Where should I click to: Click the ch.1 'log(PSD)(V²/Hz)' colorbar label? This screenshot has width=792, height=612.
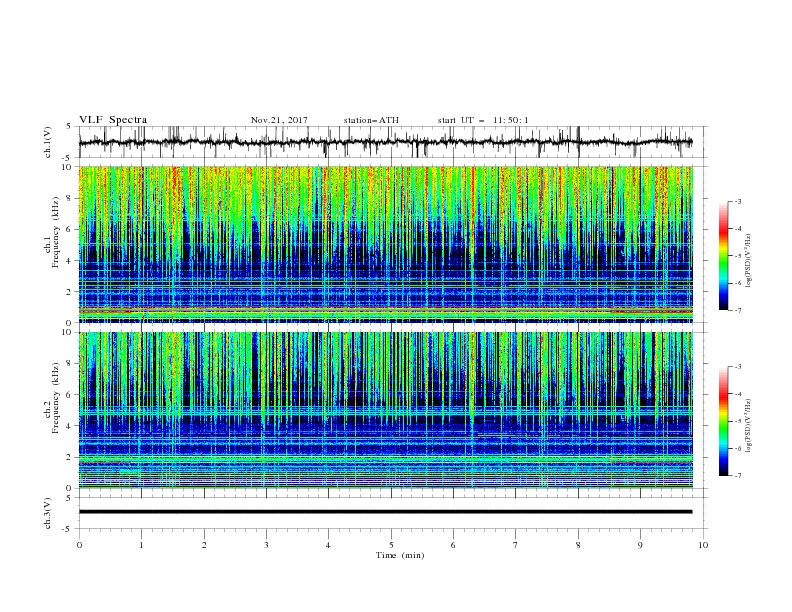pyautogui.click(x=749, y=261)
